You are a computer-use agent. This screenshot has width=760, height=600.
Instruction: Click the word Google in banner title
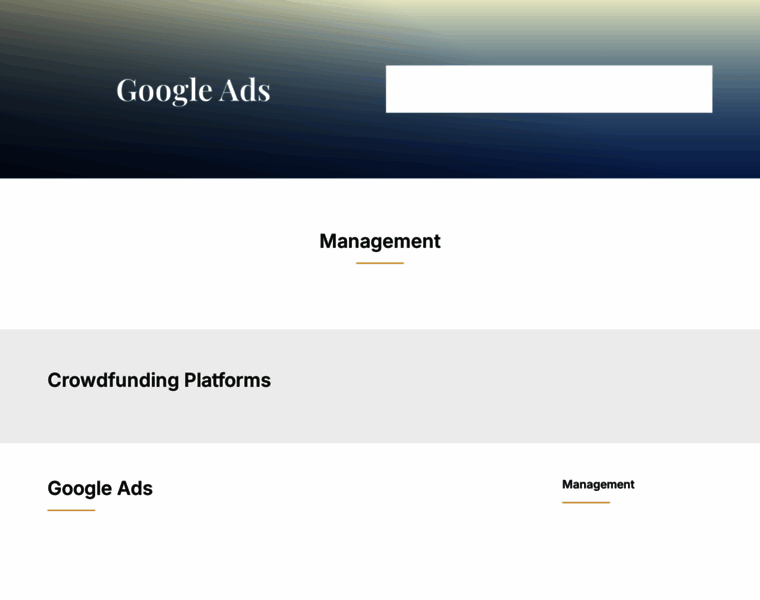[164, 90]
